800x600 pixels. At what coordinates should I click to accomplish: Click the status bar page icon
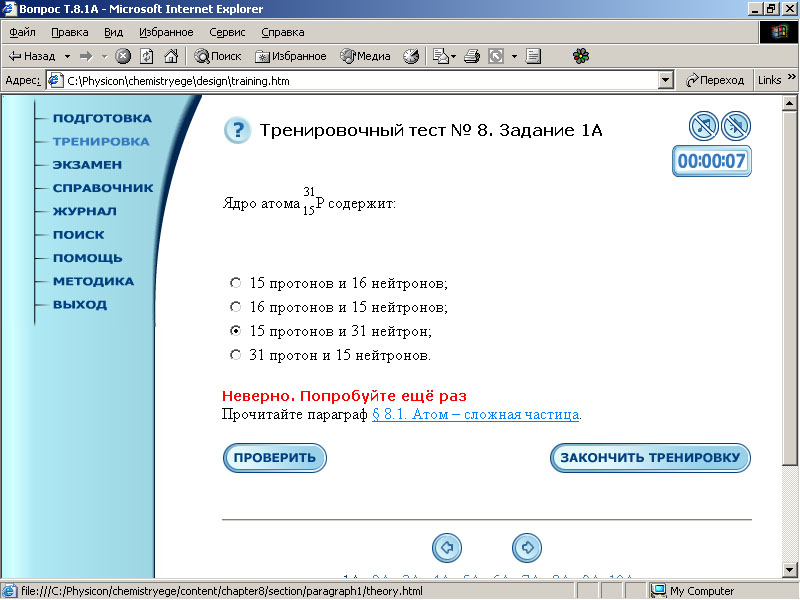pos(10,591)
